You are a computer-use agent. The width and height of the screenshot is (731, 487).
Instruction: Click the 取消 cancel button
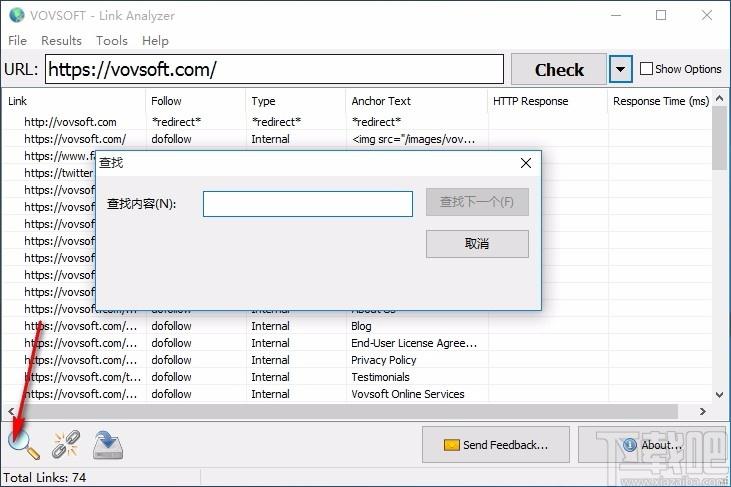477,244
